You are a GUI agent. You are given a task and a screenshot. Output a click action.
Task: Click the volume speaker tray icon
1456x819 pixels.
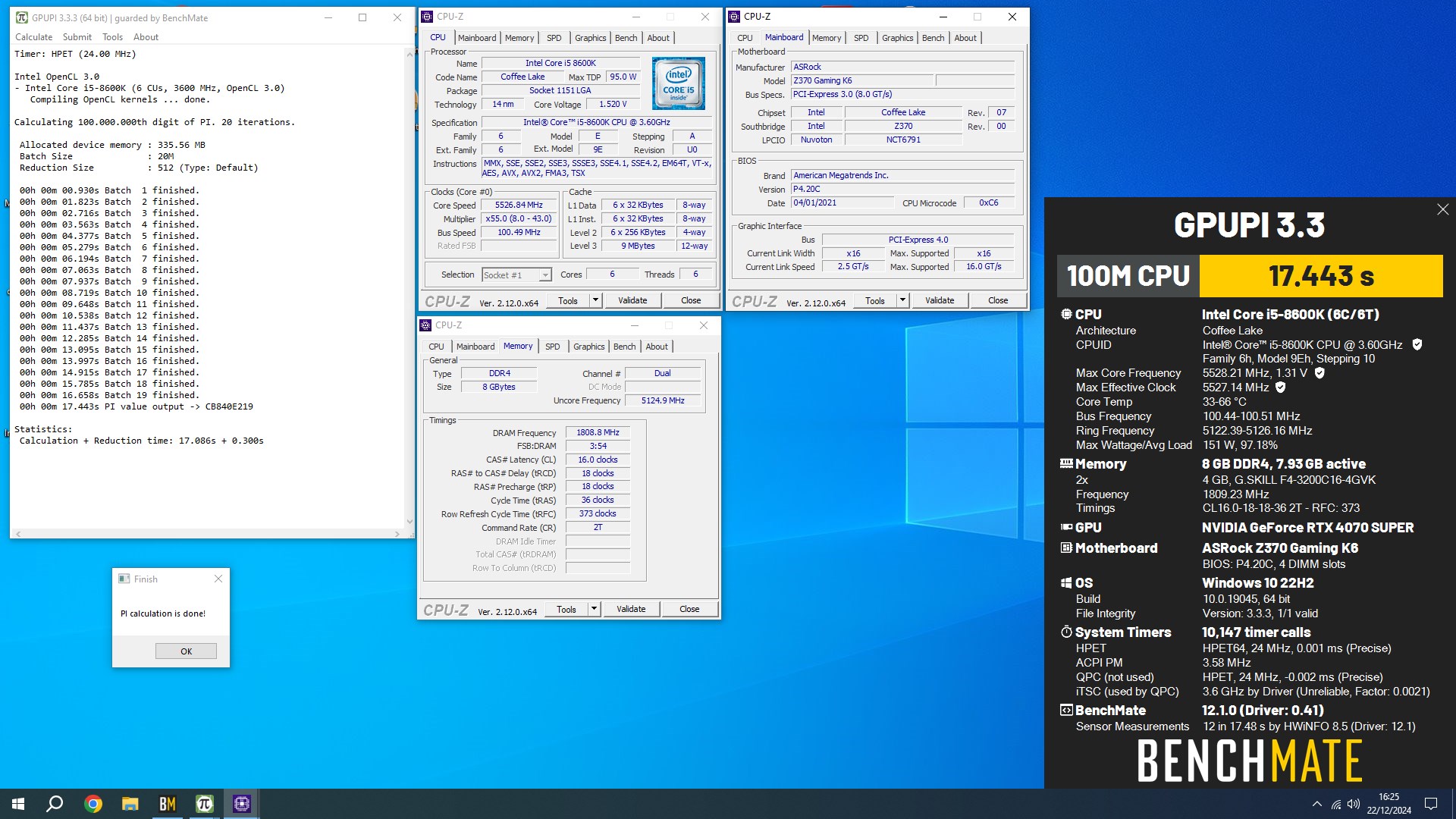1354,805
